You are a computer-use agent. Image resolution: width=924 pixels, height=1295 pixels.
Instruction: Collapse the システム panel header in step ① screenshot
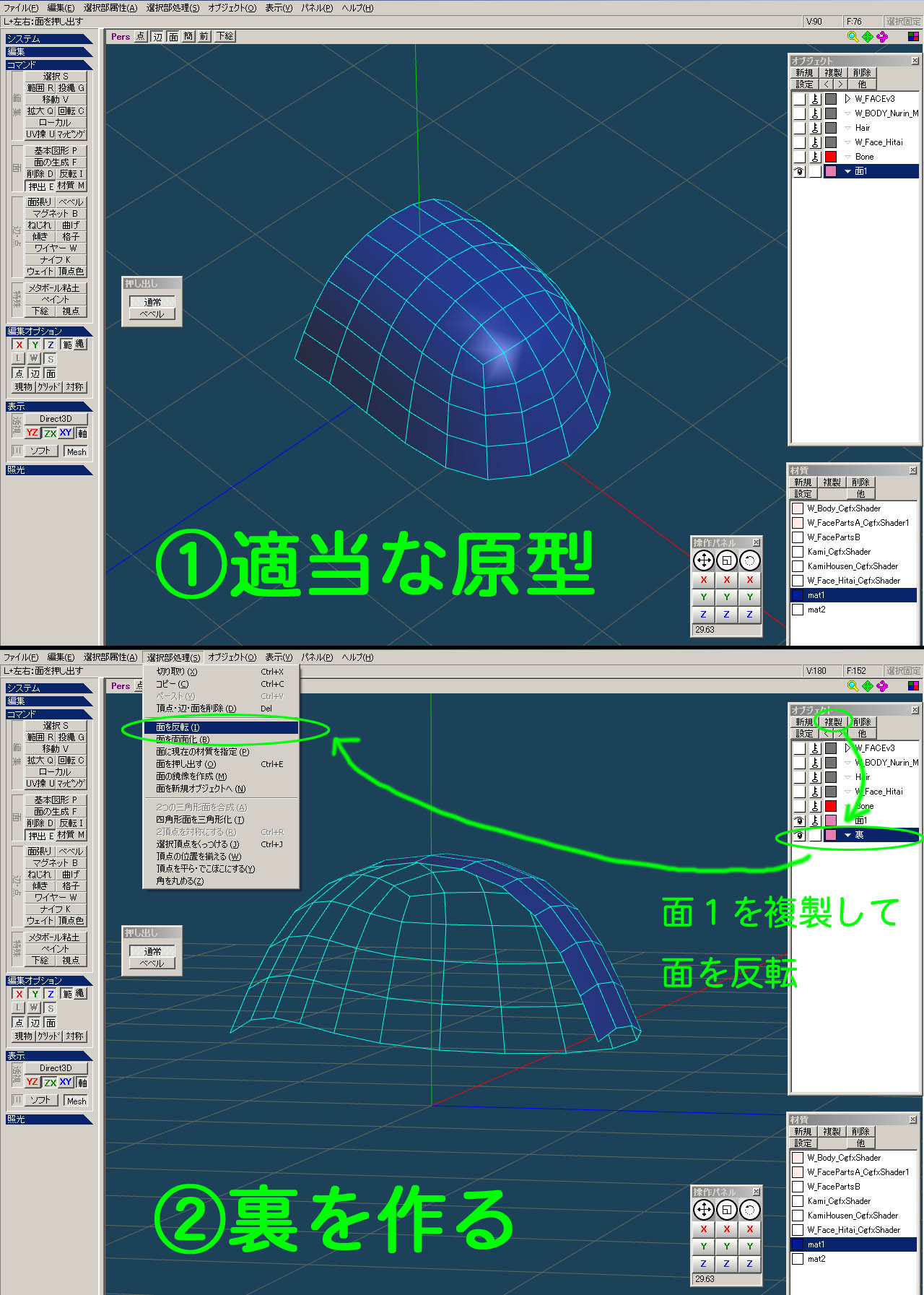tap(49, 38)
